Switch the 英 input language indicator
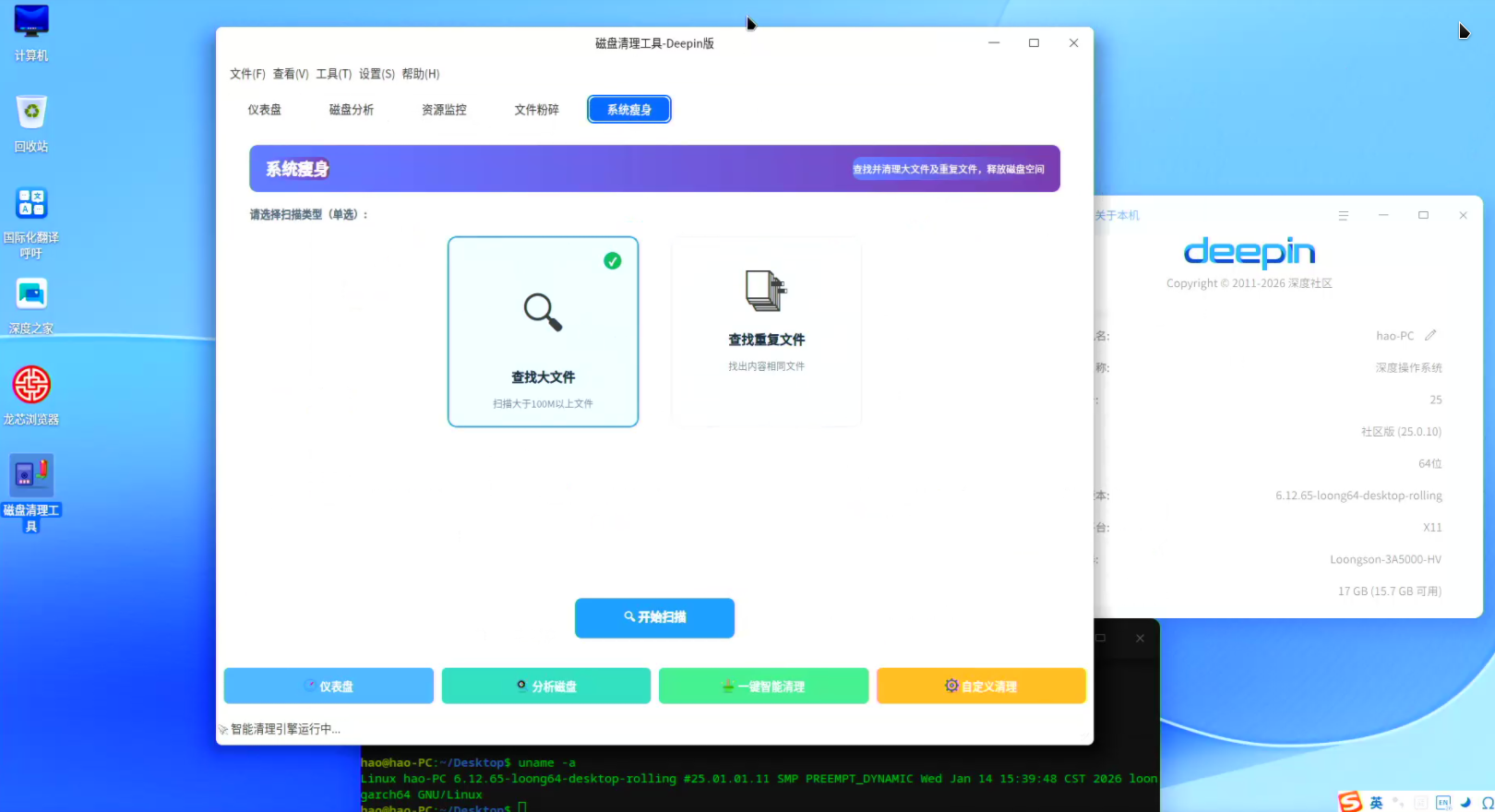 pyautogui.click(x=1376, y=803)
